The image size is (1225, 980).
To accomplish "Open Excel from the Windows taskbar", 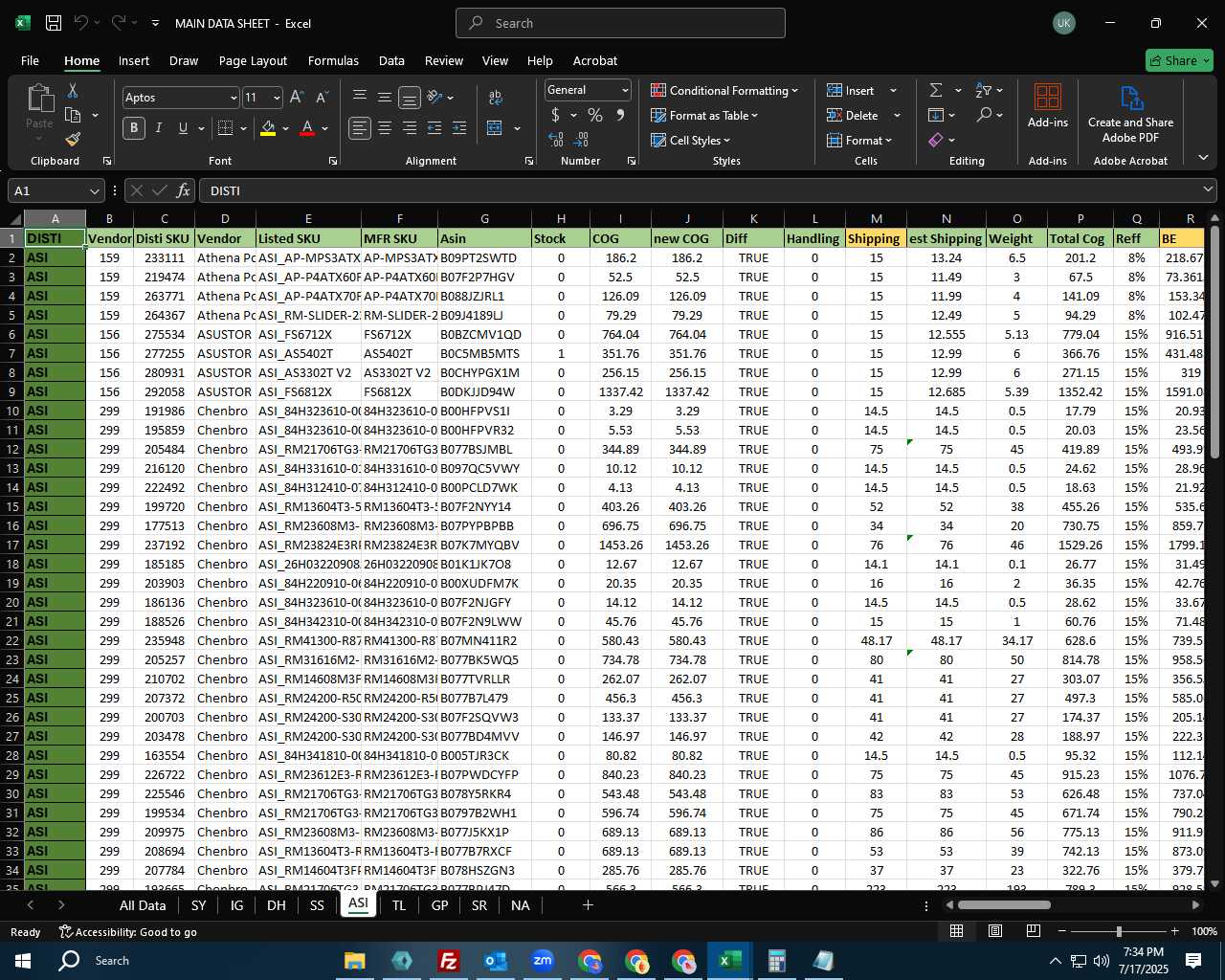I will point(730,960).
